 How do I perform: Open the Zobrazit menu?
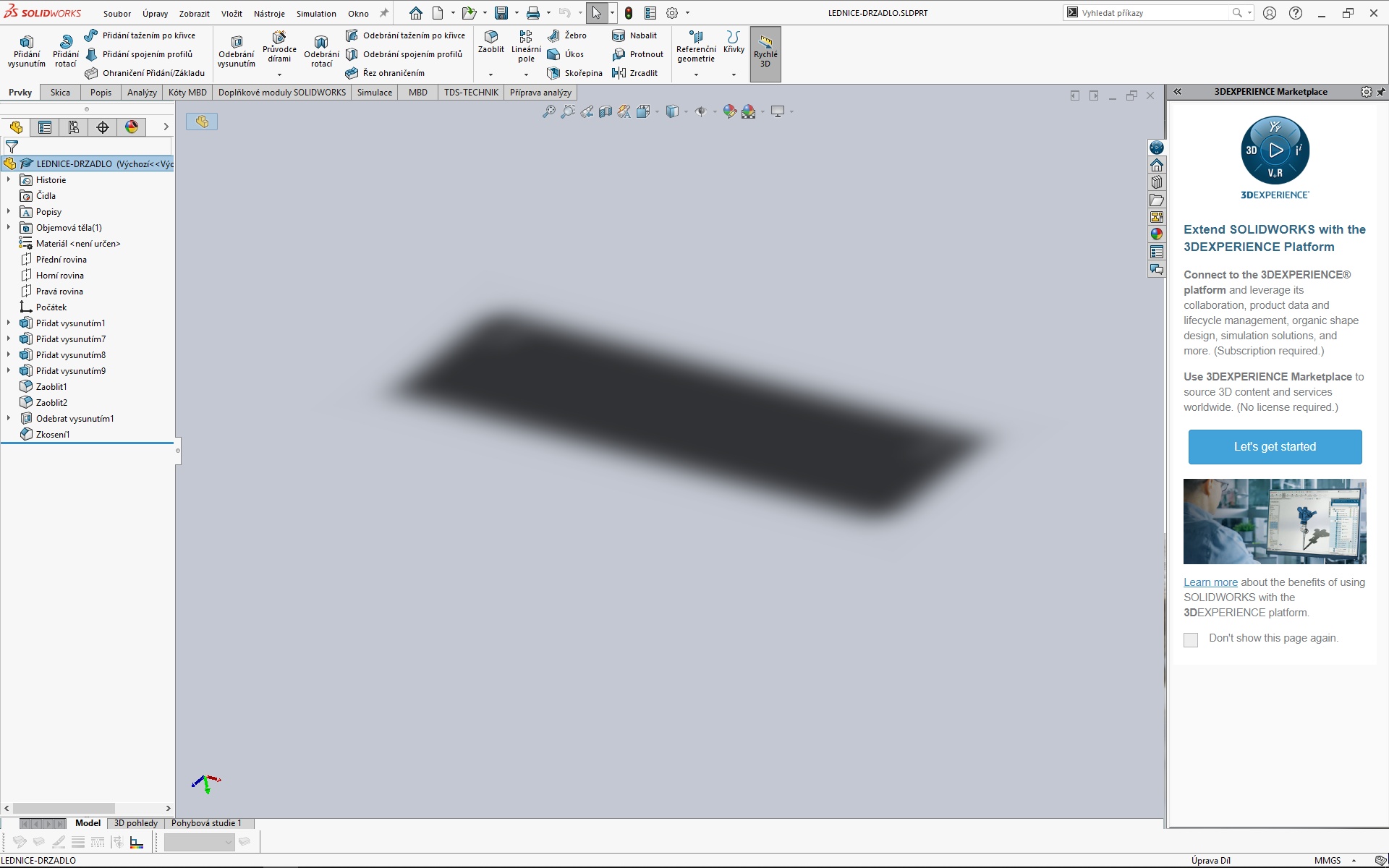[x=195, y=14]
